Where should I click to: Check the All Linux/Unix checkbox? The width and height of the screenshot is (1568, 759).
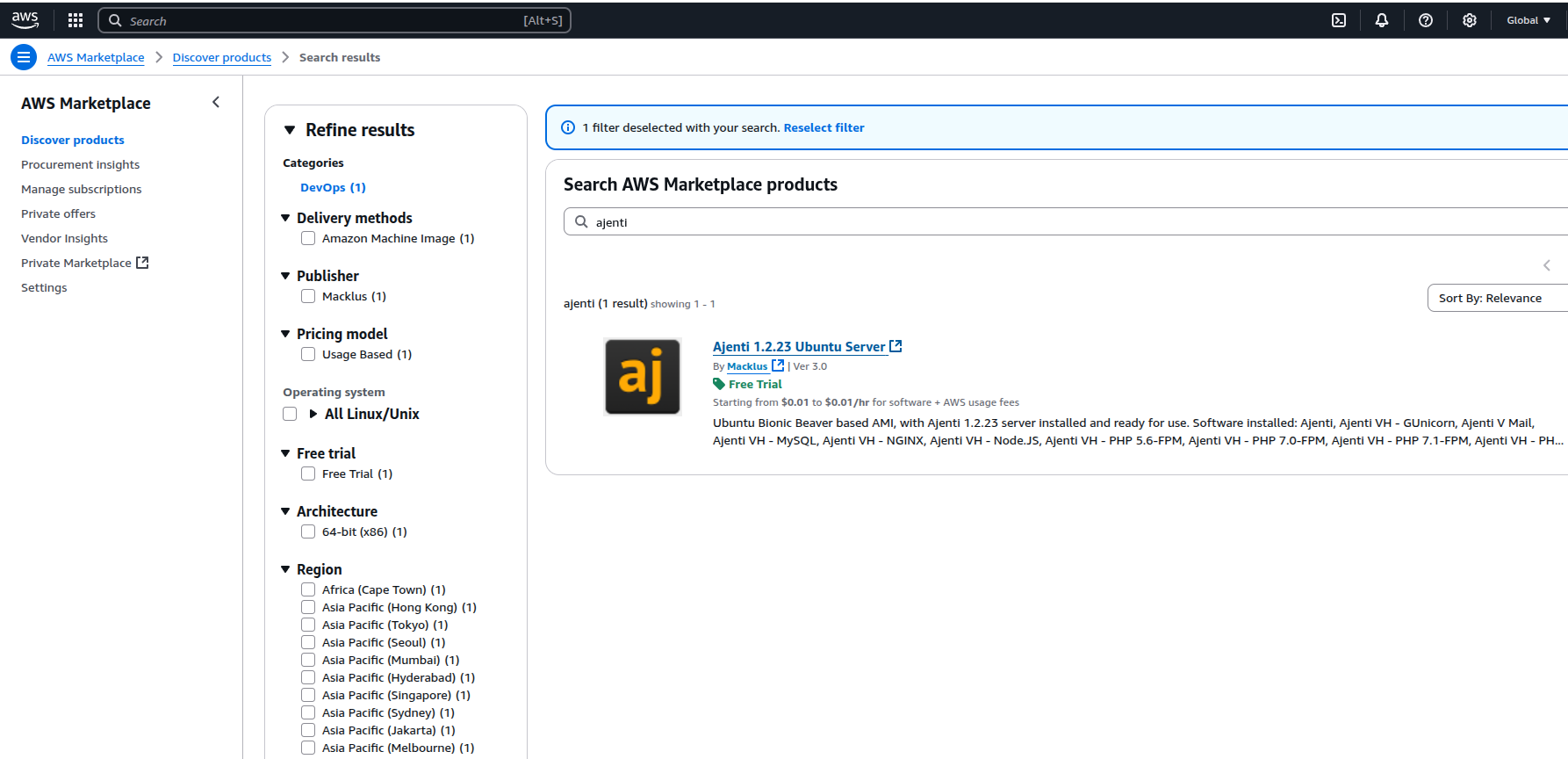tap(290, 414)
